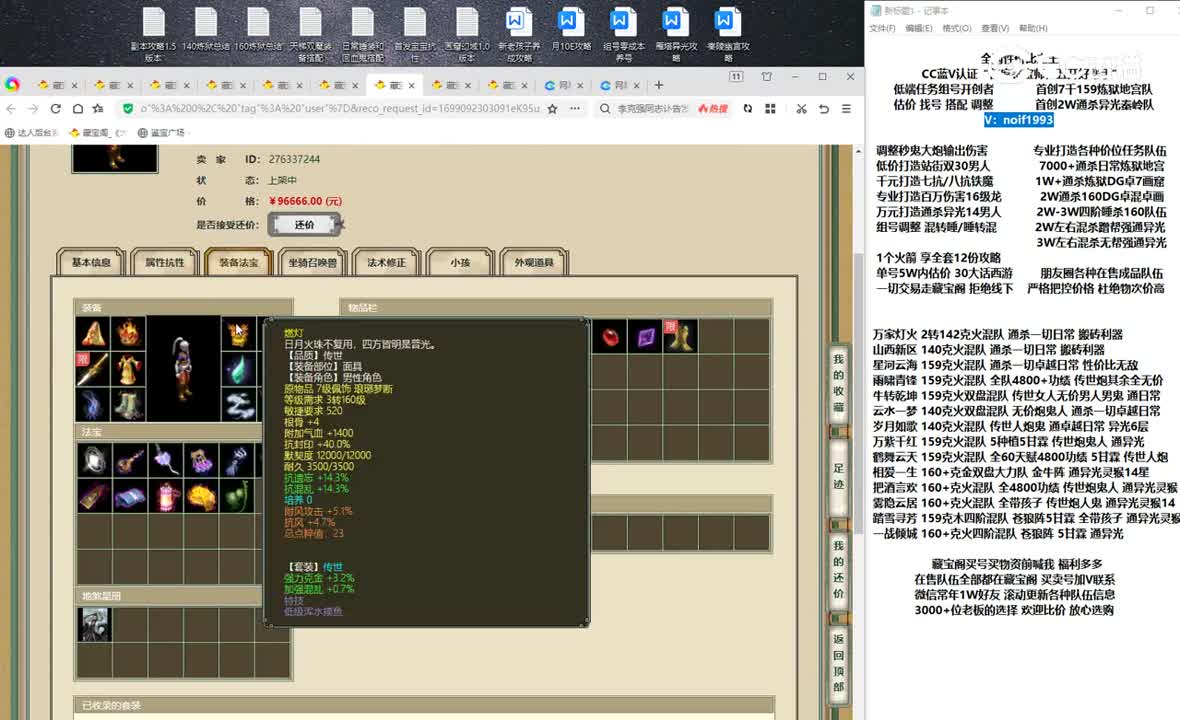1180x720 pixels.
Task: Open the 足迹 side button
Action: pyautogui.click(x=838, y=476)
